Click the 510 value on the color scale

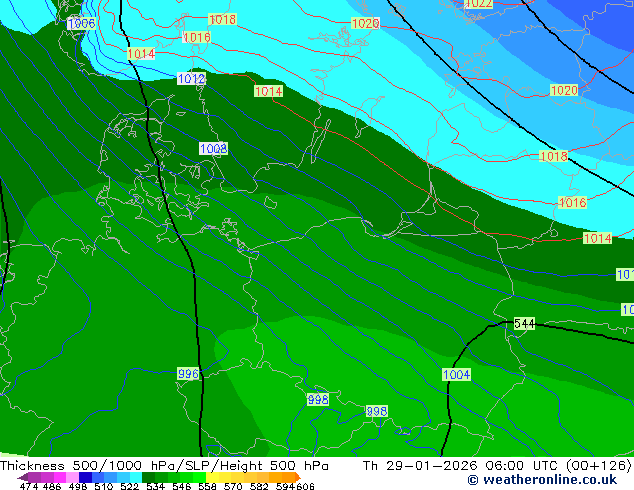pyautogui.click(x=104, y=486)
